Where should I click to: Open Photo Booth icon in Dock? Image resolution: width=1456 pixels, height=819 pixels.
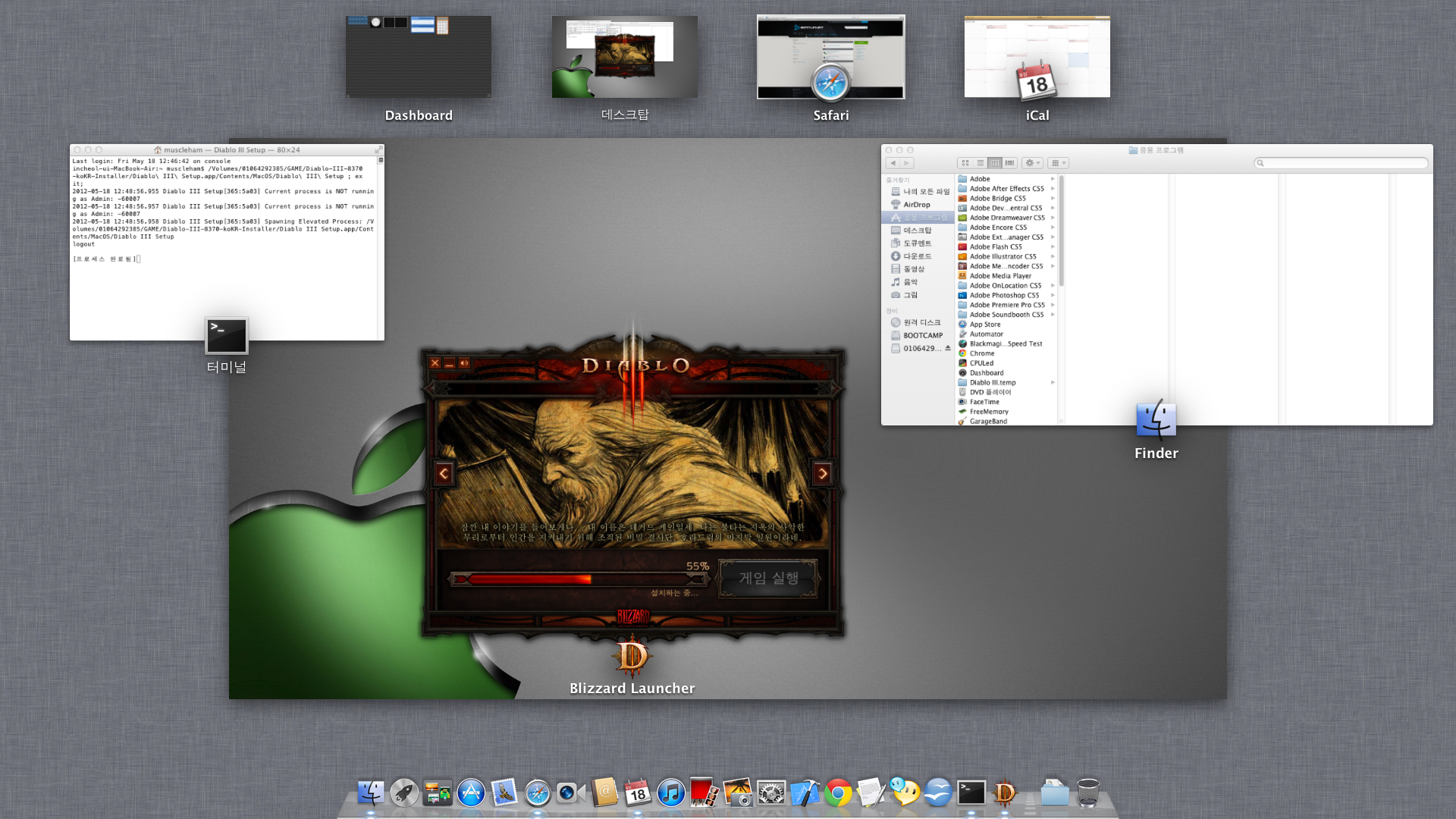704,793
